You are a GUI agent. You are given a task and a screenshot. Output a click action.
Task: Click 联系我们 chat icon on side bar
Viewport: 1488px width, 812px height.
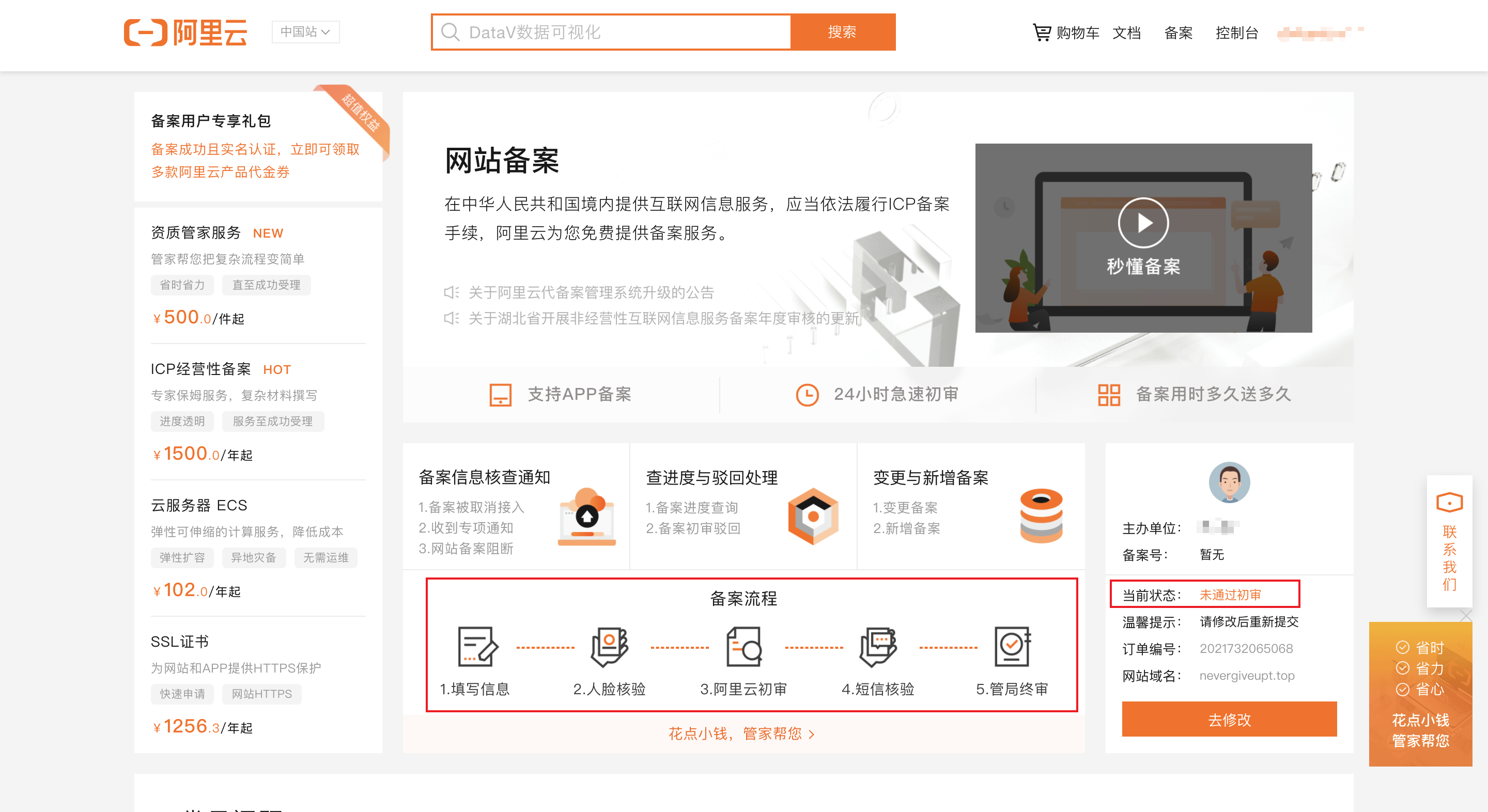(1449, 503)
